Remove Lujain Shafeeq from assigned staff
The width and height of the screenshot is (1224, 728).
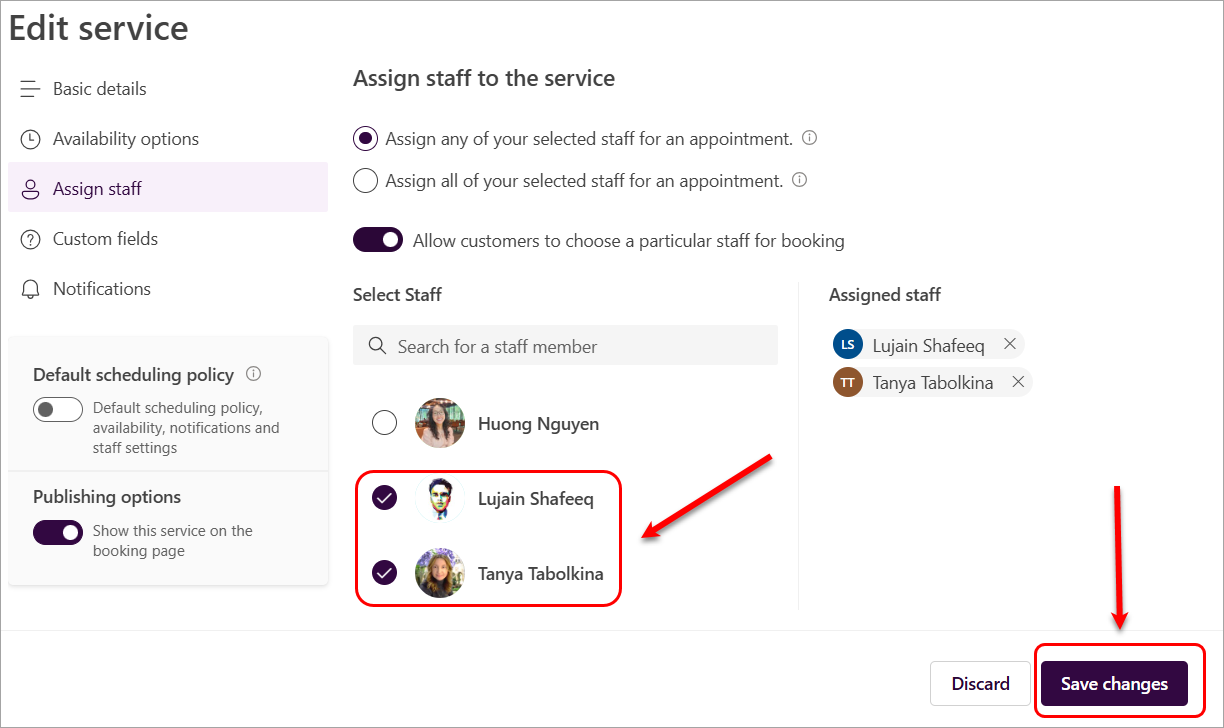pos(1009,345)
